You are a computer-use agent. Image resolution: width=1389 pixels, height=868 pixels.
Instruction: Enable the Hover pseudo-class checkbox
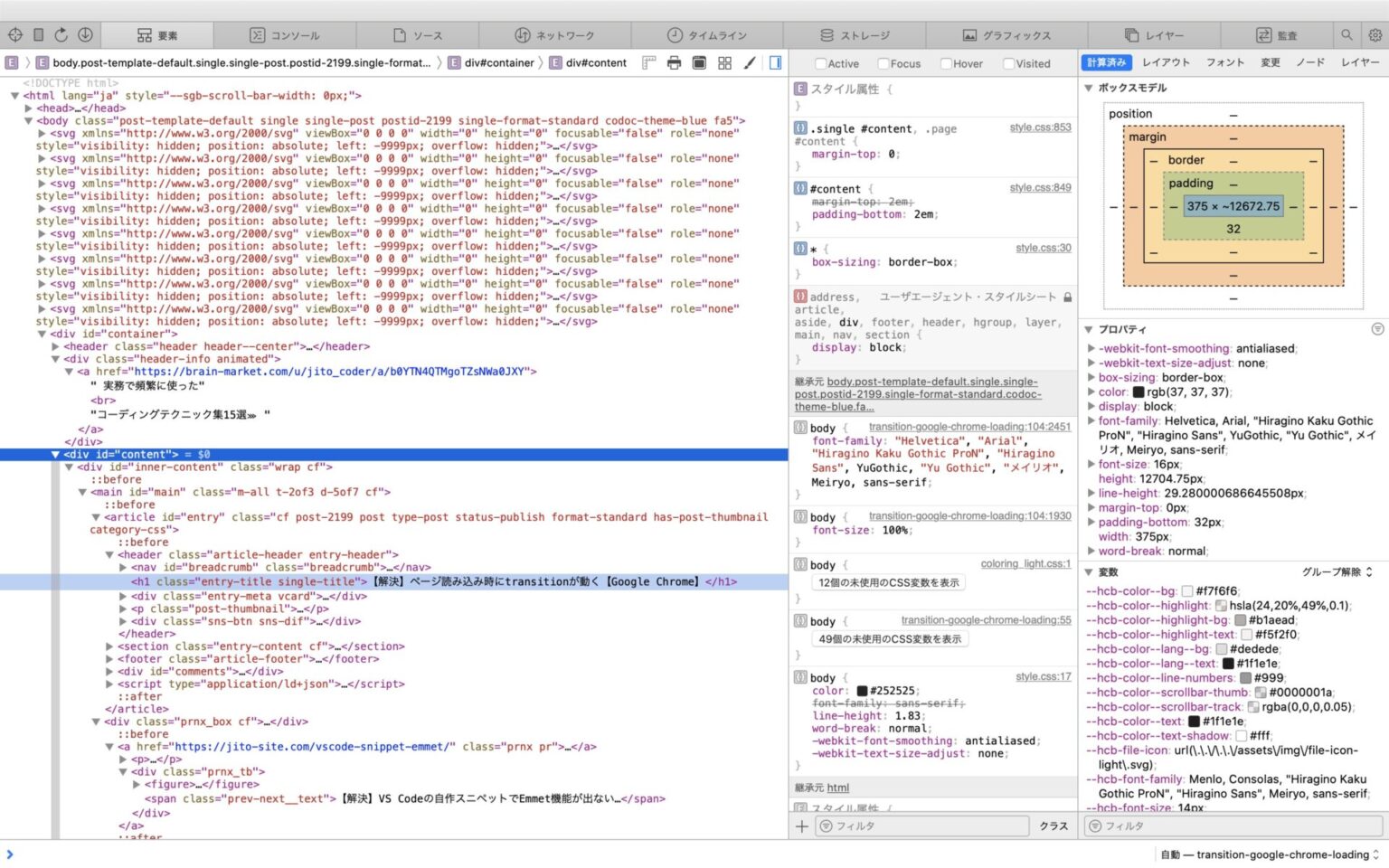(946, 63)
